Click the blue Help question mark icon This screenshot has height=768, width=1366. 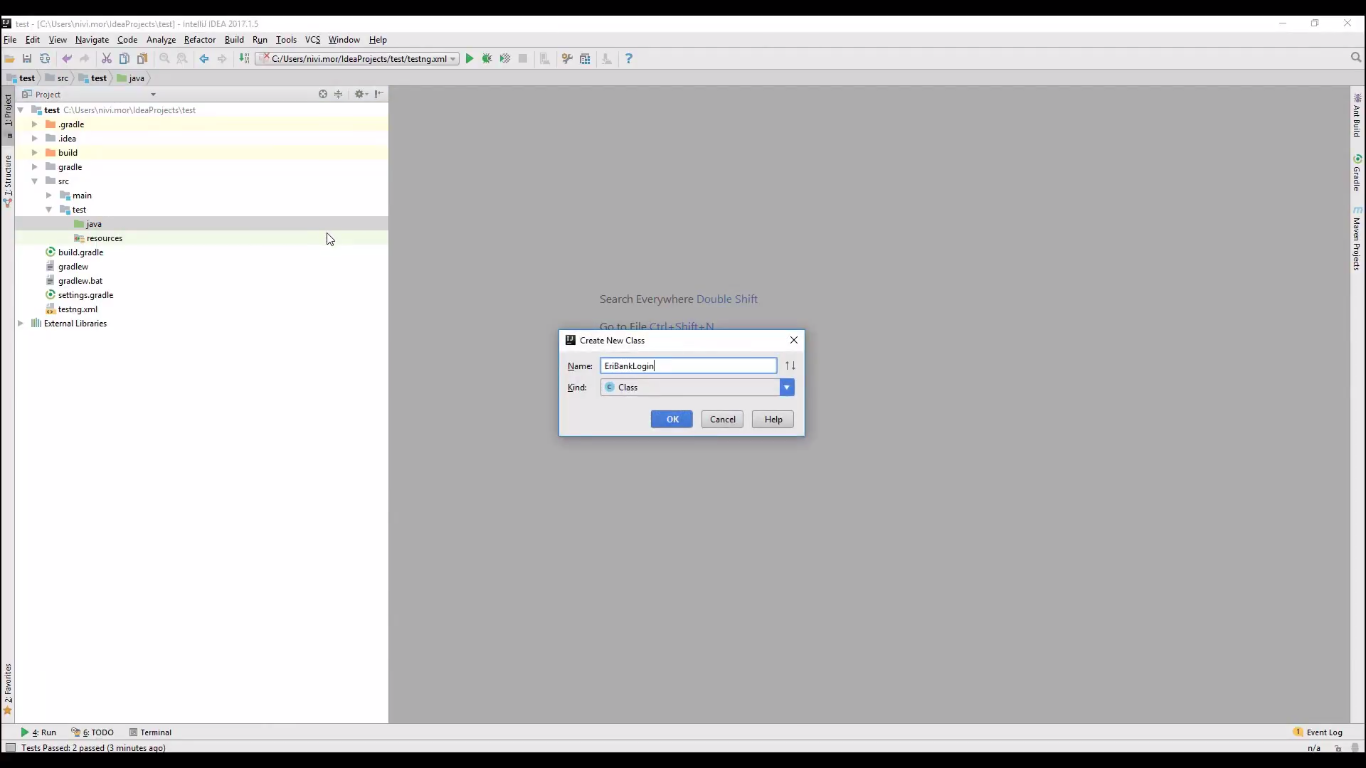click(628, 59)
